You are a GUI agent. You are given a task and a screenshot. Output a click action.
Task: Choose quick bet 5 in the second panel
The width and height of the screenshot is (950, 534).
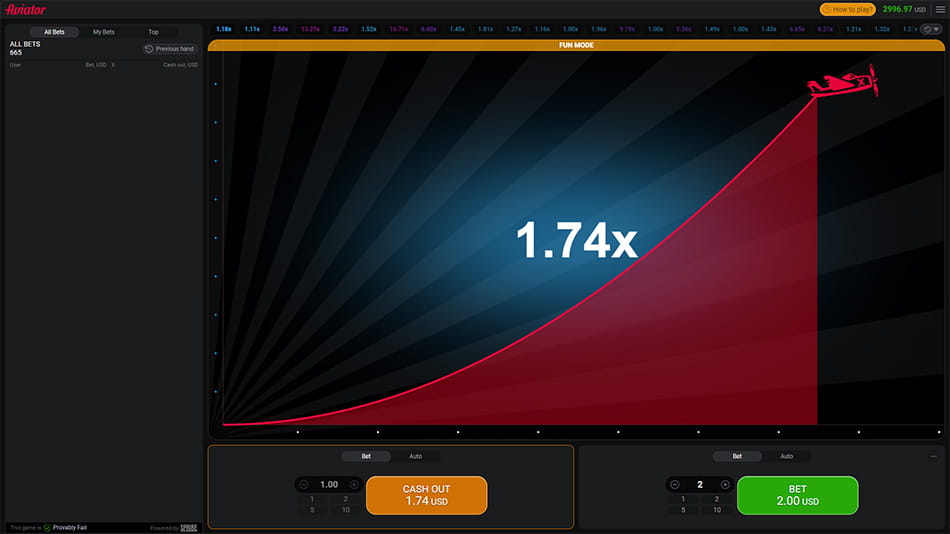pyautogui.click(x=683, y=510)
